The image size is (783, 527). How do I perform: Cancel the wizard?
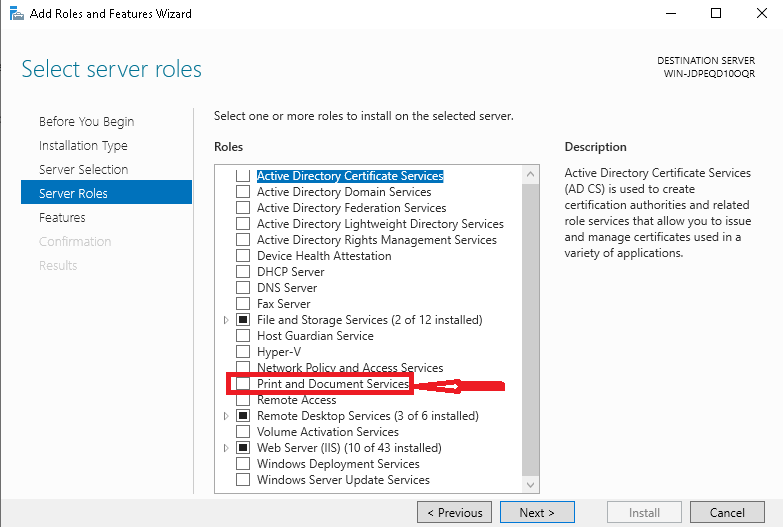727,513
